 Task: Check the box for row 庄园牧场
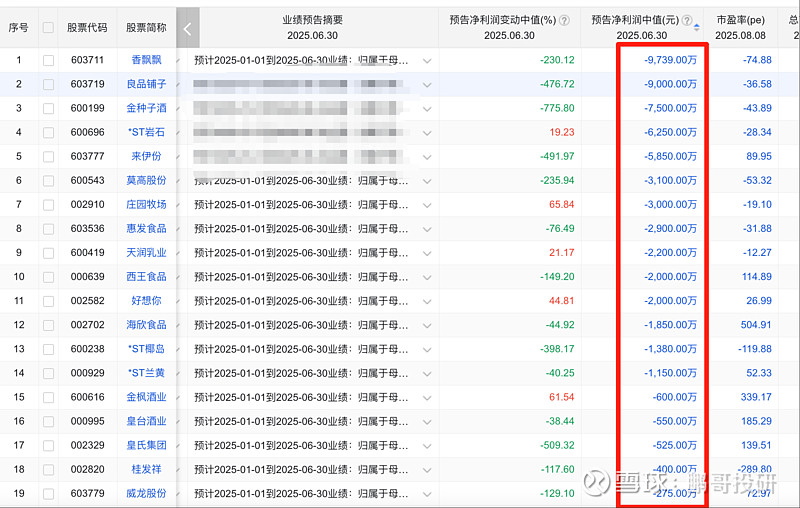click(48, 205)
